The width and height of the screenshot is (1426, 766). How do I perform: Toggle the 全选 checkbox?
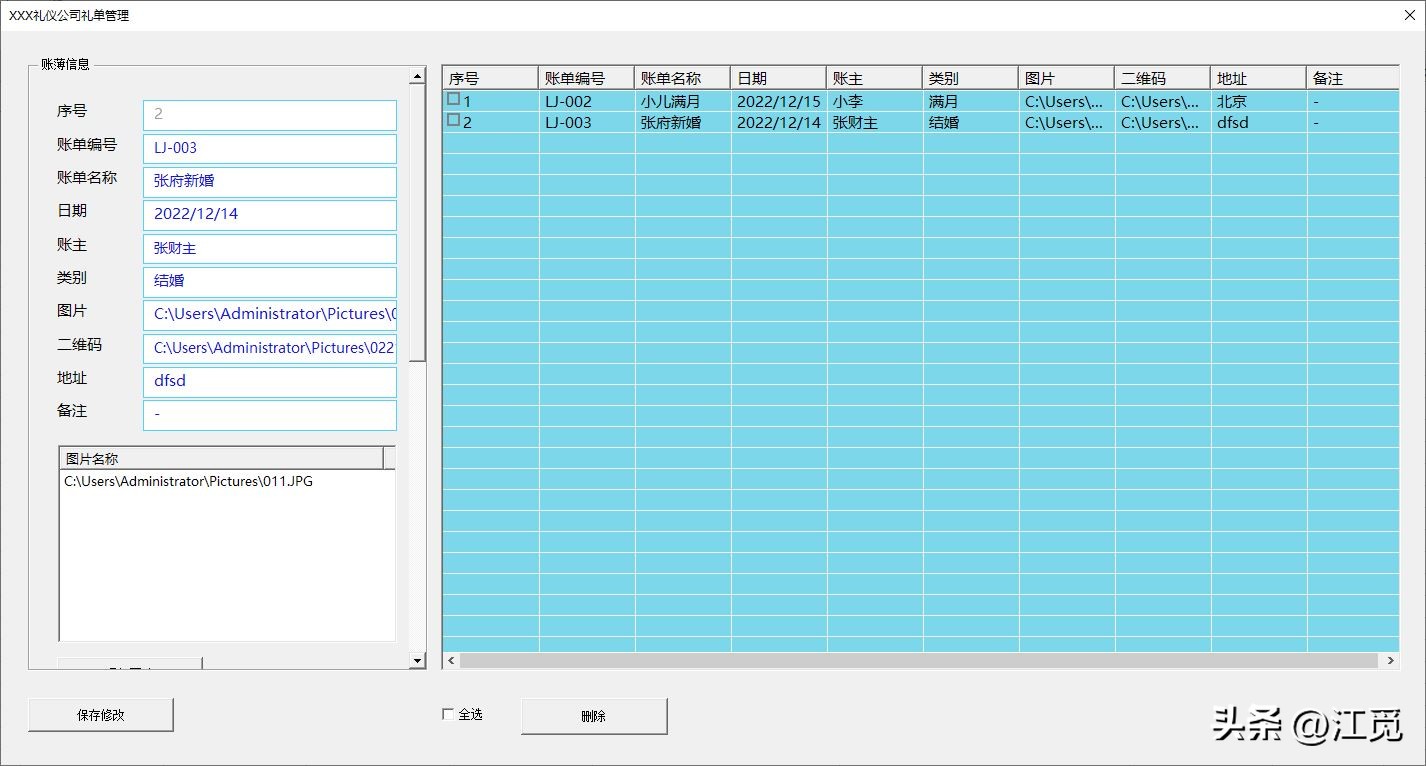448,714
